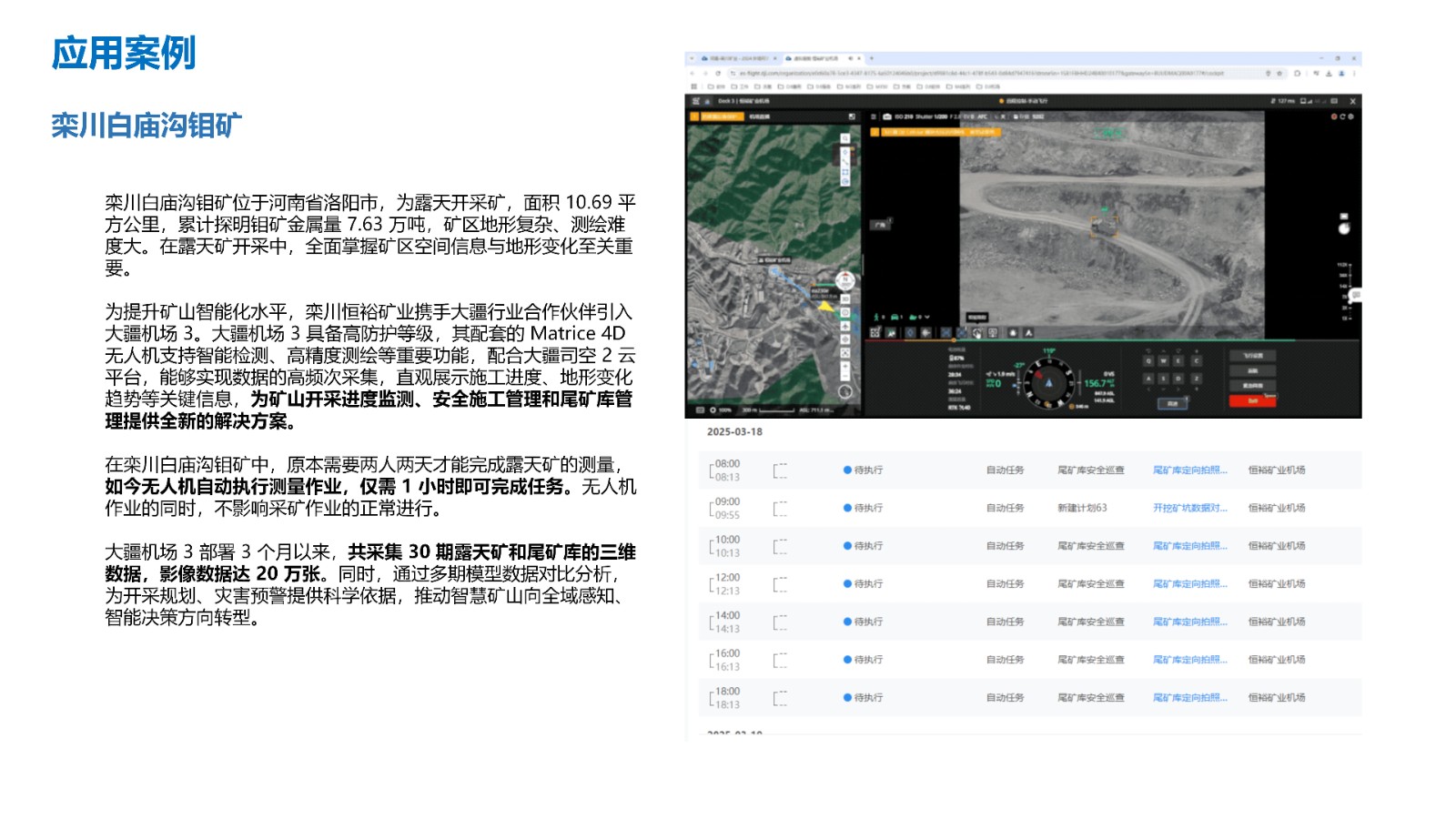Click the browser back arrow
This screenshot has height=819, width=1456.
693,73
